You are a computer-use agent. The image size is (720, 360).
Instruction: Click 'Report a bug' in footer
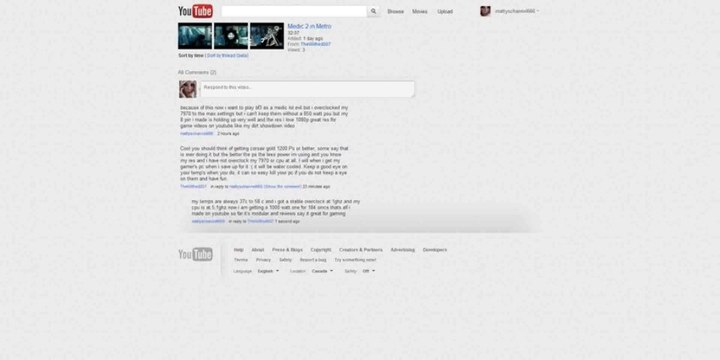(313, 260)
